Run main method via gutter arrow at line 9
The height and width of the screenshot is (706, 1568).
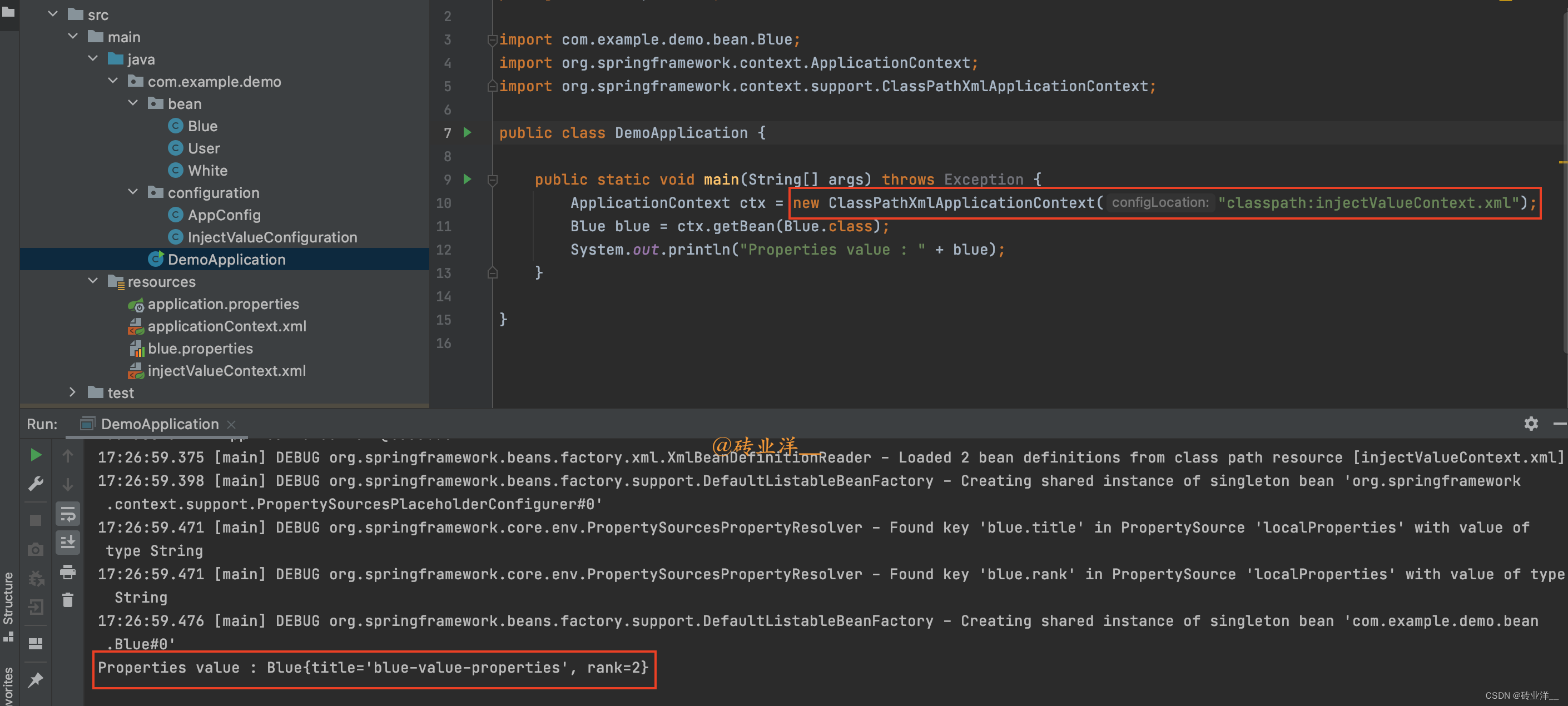point(468,179)
